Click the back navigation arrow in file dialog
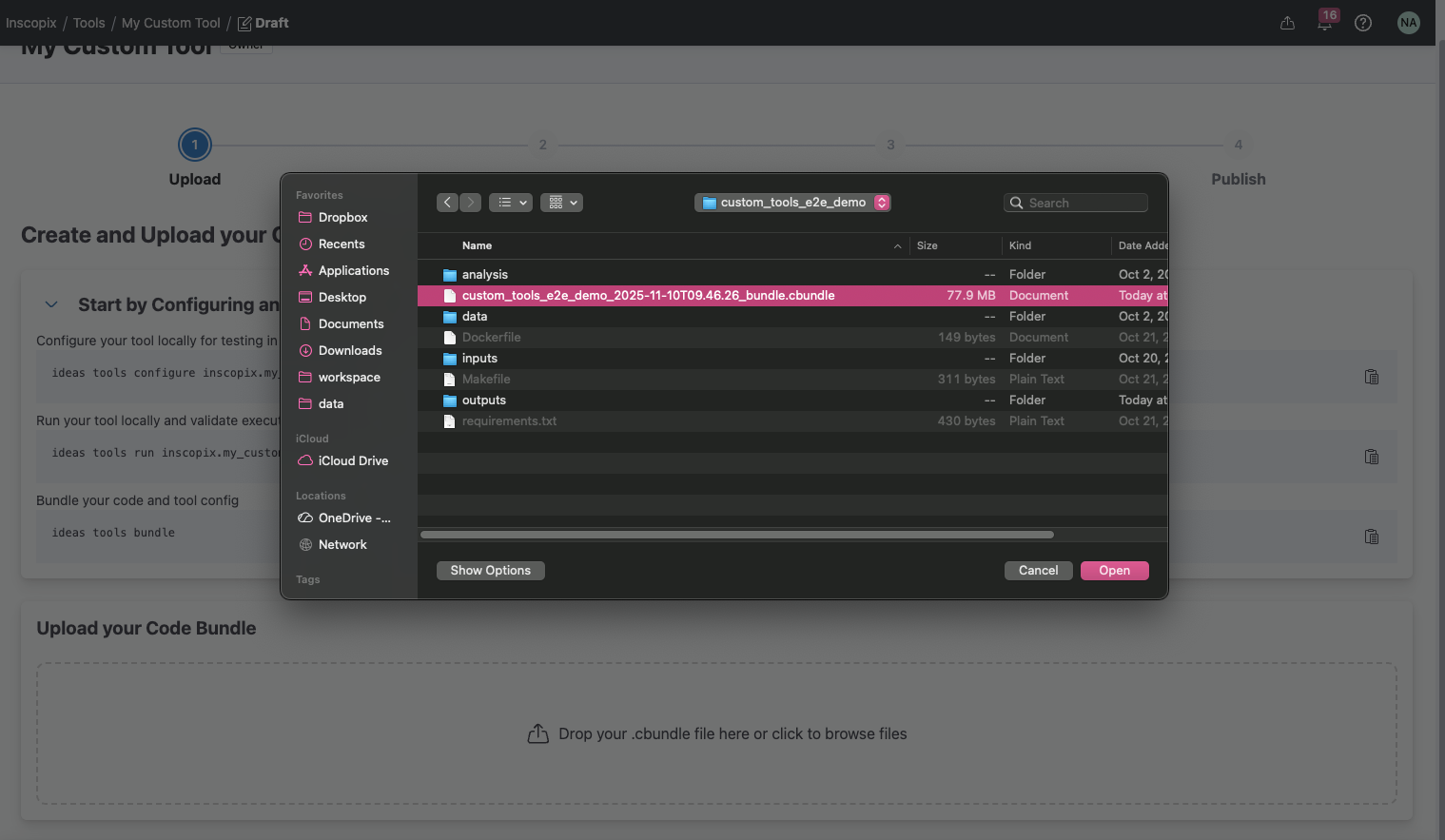1445x840 pixels. 447,203
